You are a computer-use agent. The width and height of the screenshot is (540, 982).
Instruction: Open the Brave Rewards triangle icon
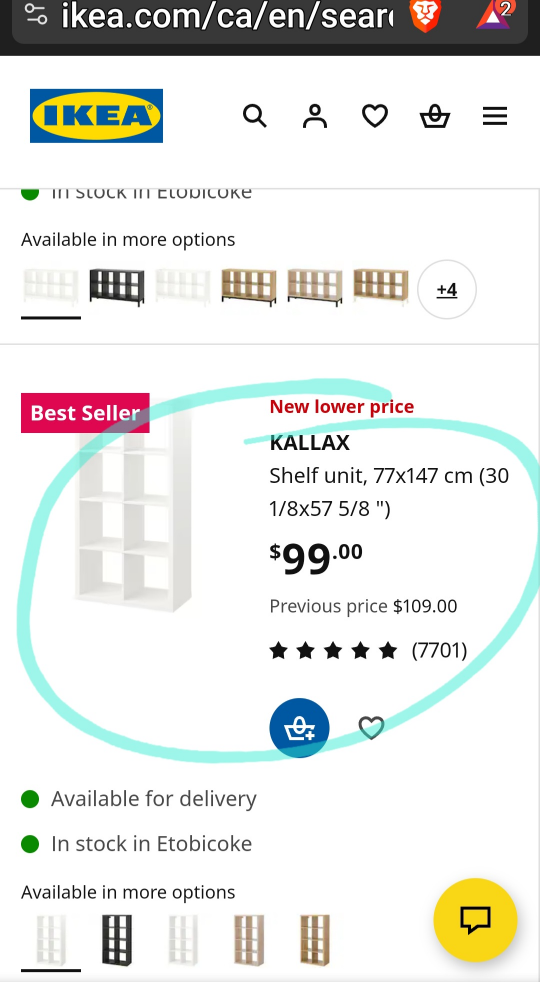[495, 16]
